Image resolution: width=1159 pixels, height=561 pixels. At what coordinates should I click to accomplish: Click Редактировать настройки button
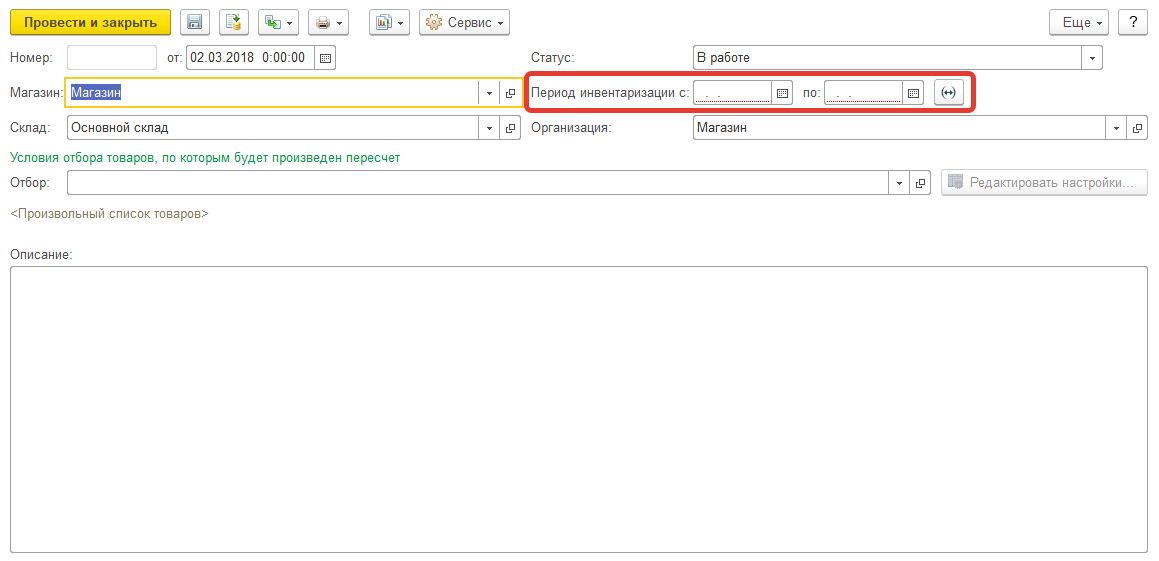(1044, 183)
